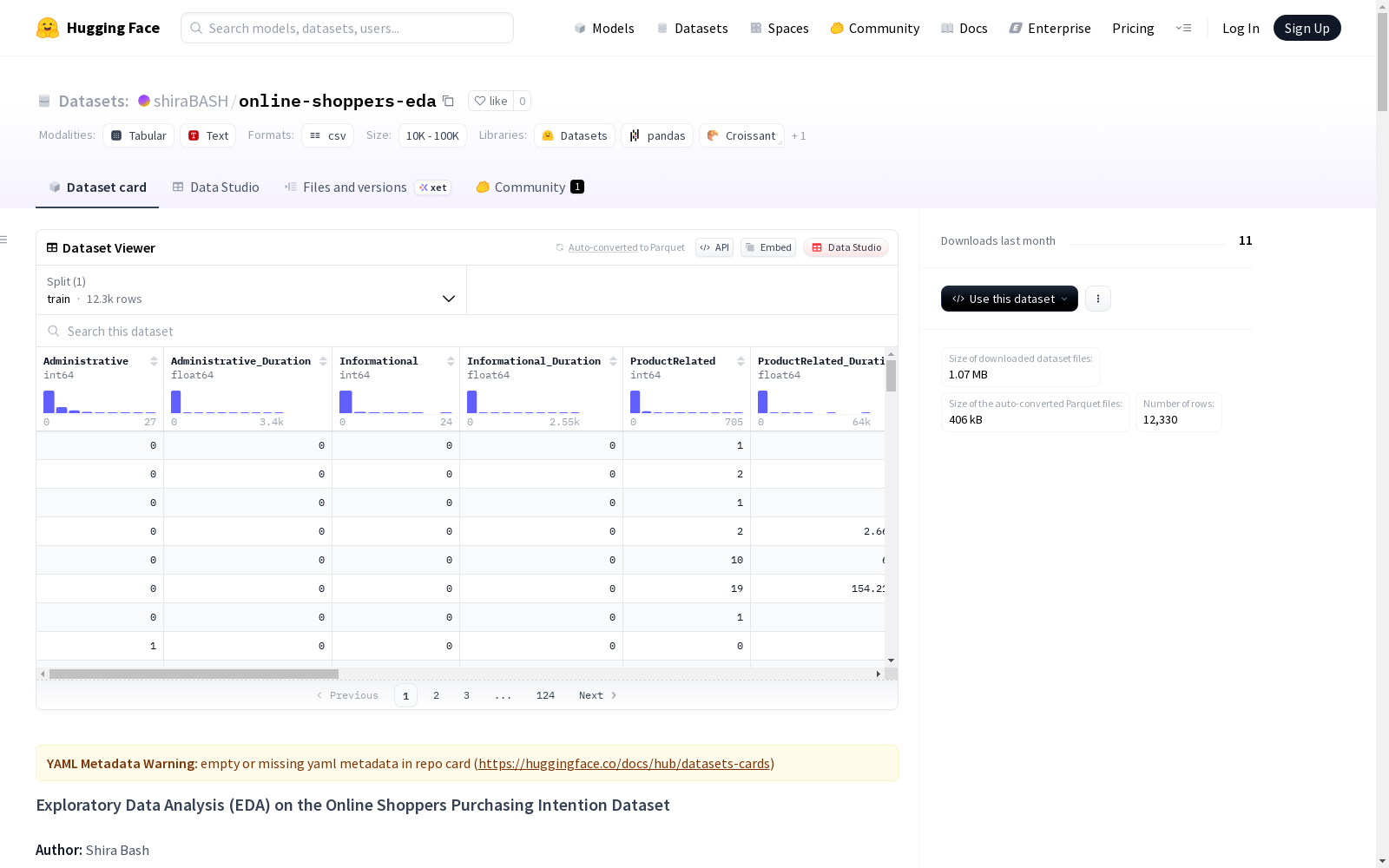Open Community in the top navigation
This screenshot has height=868, width=1389.
(x=875, y=28)
